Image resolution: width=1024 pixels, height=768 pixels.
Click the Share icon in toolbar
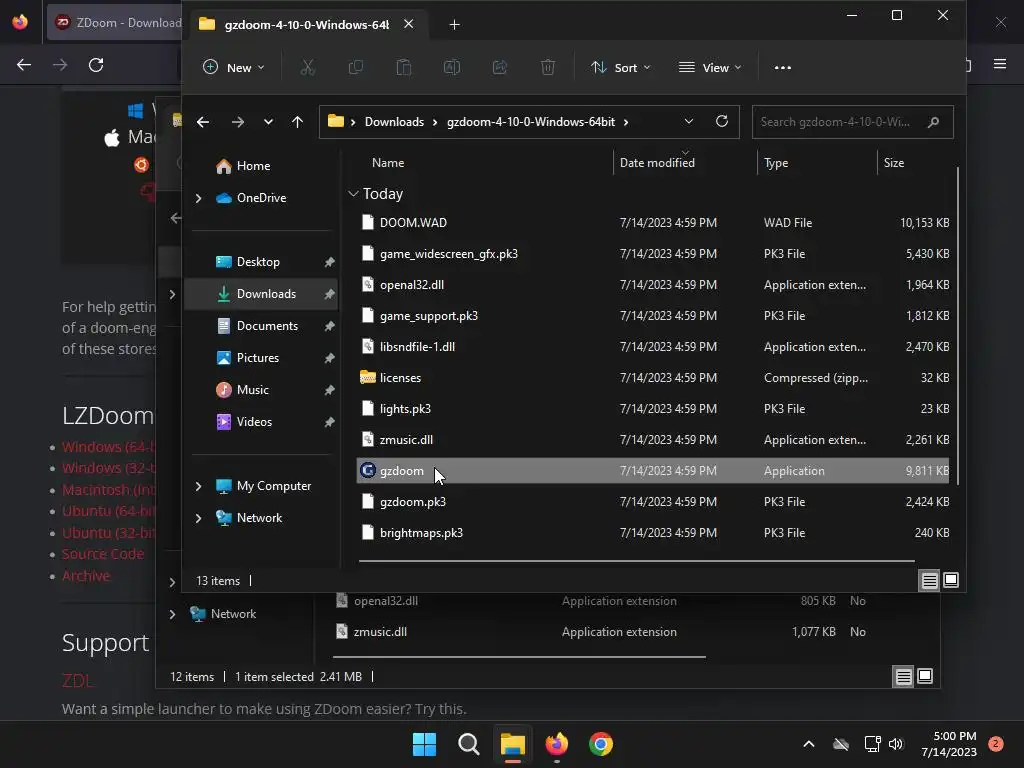(500, 67)
